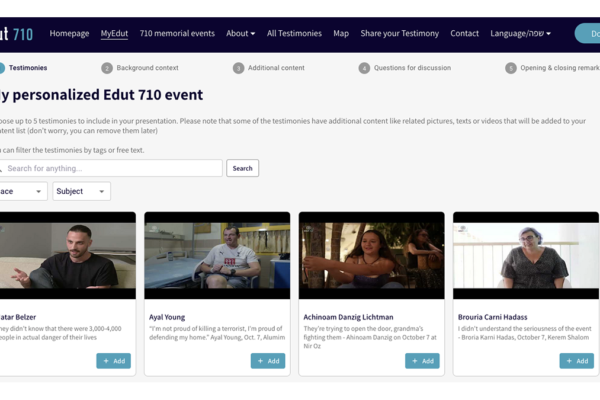Expand the About dropdown menu
Screen dimensions: 600x400
(x=240, y=34)
